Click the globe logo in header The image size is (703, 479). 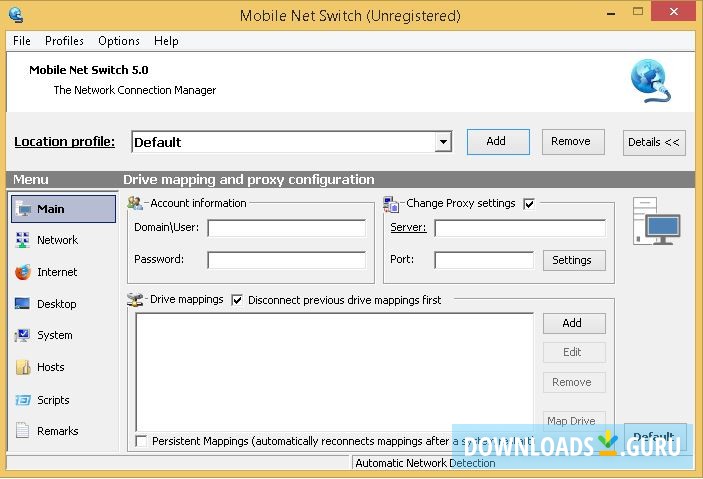click(651, 81)
